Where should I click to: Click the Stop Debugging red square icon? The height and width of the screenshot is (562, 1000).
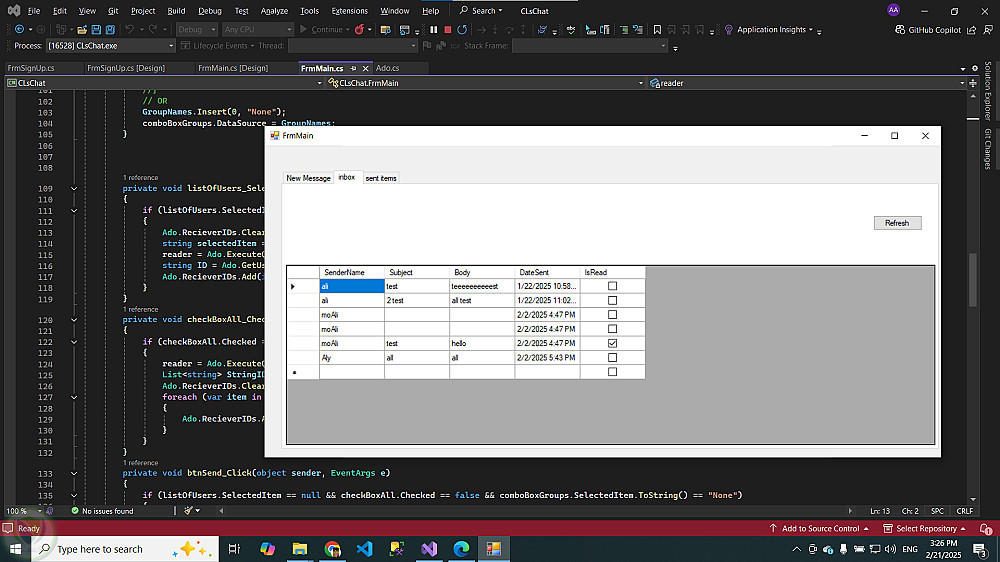point(447,30)
